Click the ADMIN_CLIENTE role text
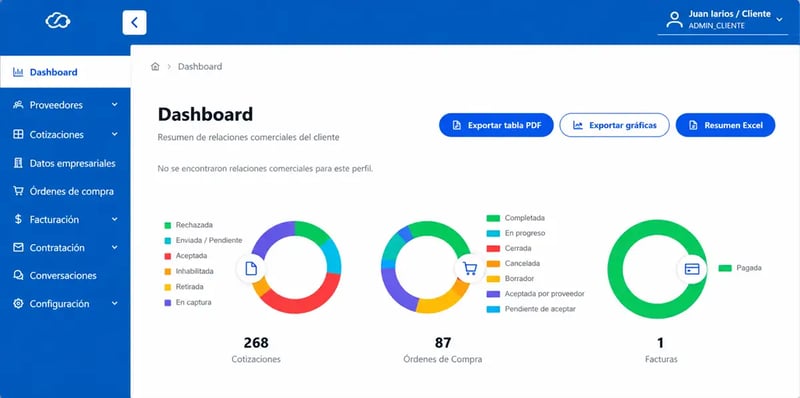This screenshot has width=800, height=398. click(716, 26)
